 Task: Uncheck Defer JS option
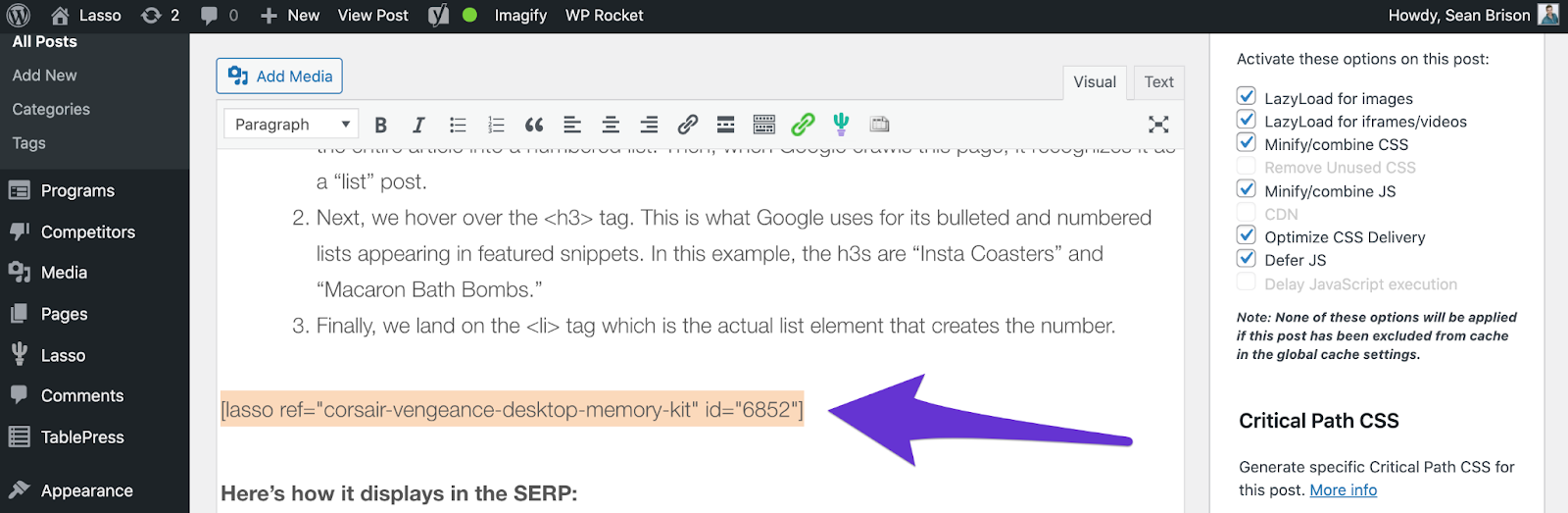pos(1247,258)
